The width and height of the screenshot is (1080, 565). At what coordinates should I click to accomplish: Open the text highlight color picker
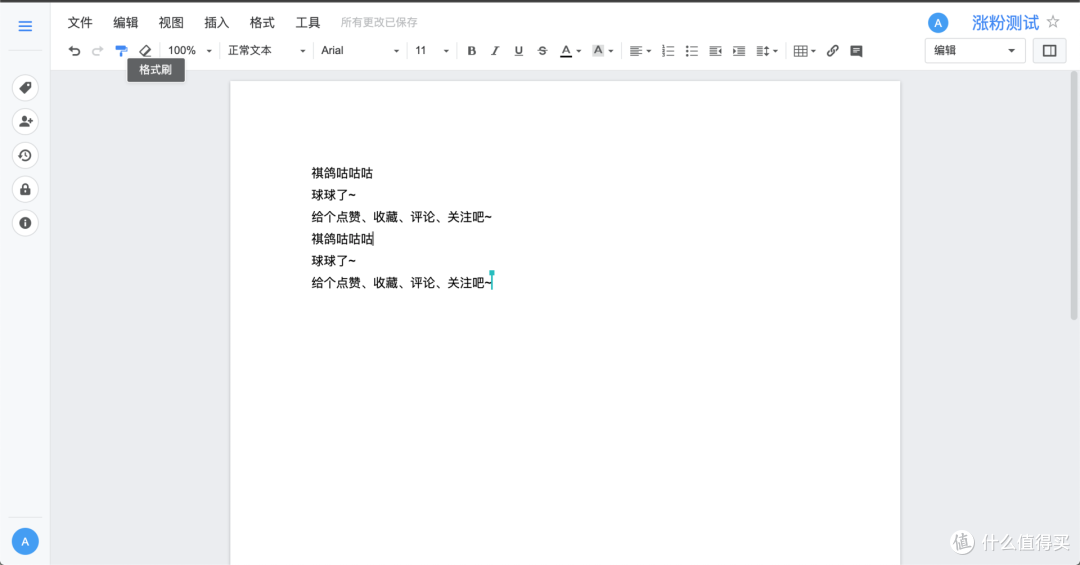tap(602, 51)
